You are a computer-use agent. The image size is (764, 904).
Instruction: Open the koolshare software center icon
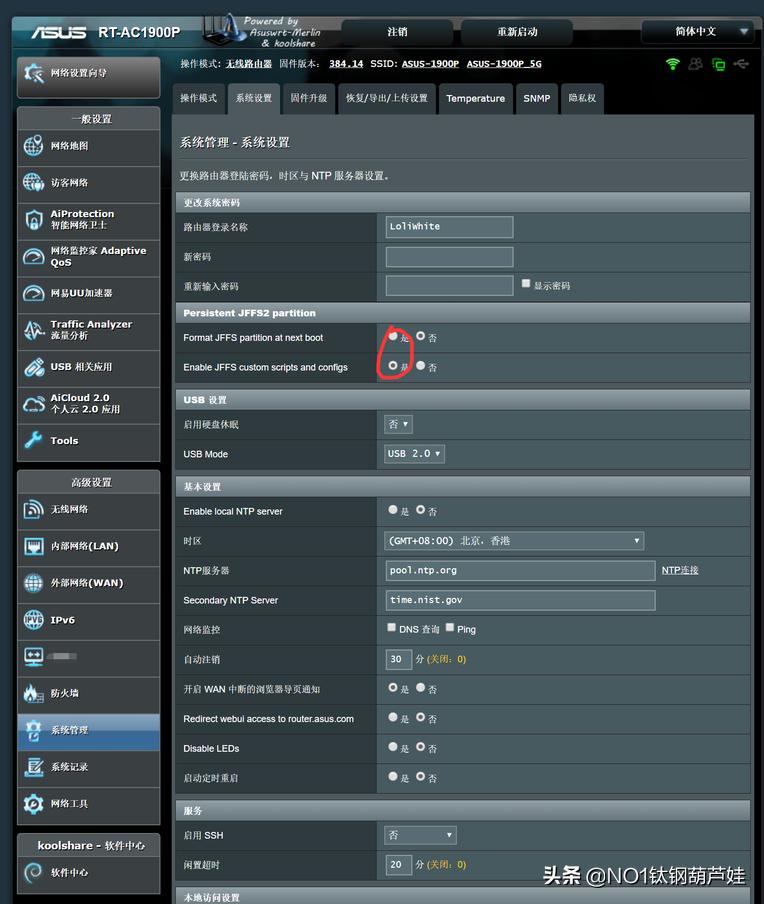pyautogui.click(x=33, y=872)
